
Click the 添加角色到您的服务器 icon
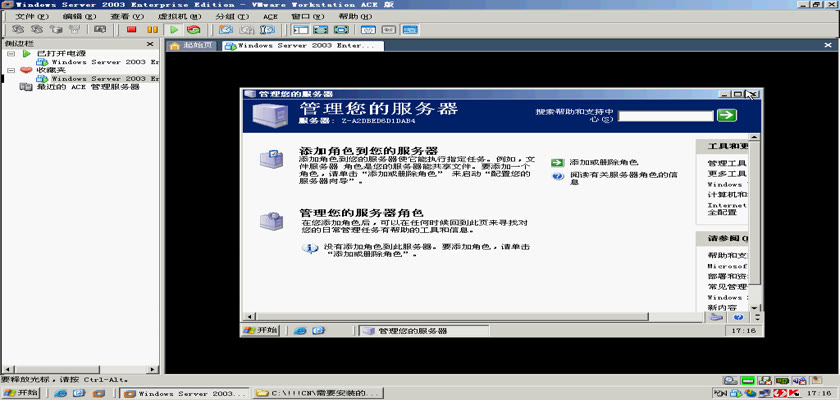[x=272, y=159]
